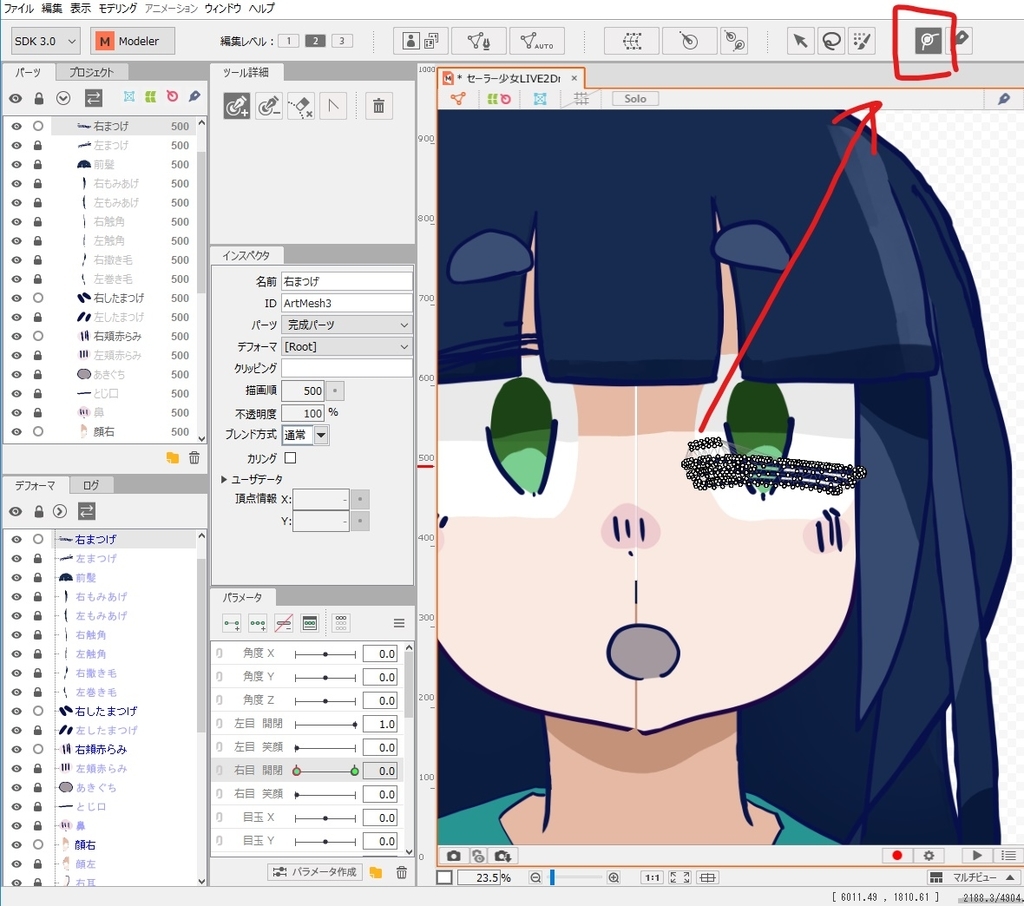Run automatic mesh generator (AUTO)
Screen dimensions: 1024x906
click(x=537, y=41)
